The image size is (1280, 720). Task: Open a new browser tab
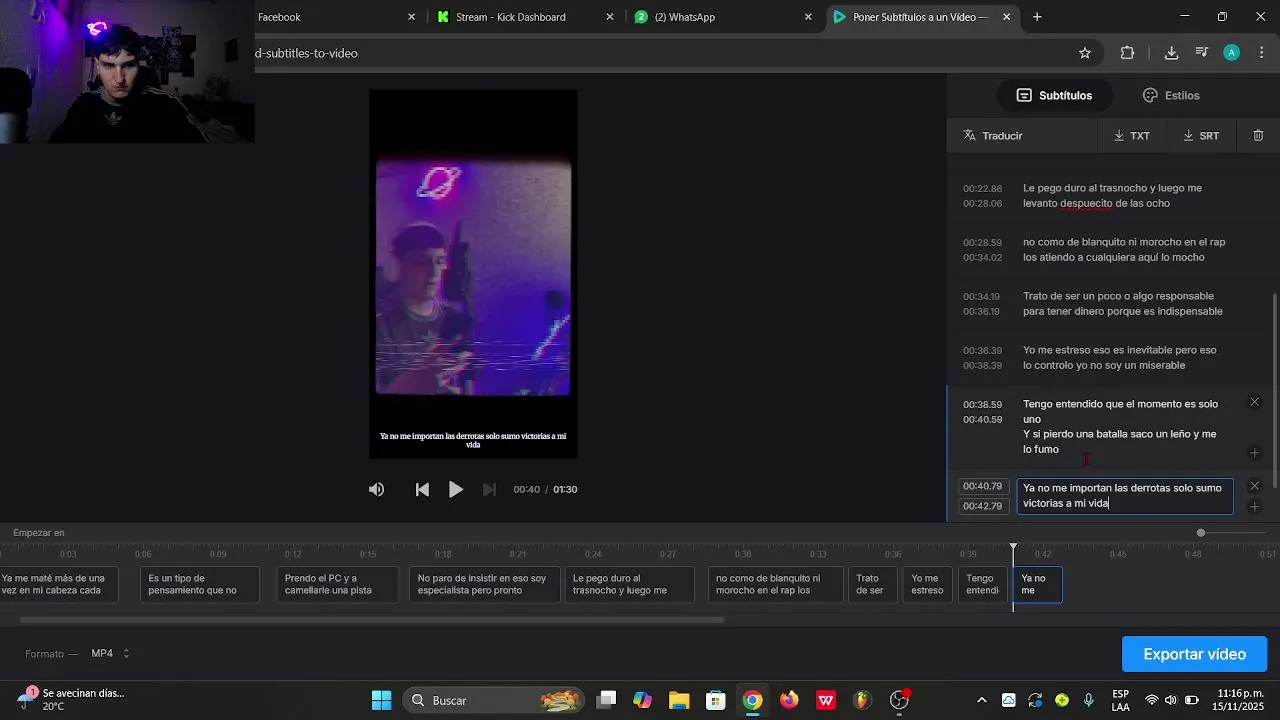pos(1037,17)
